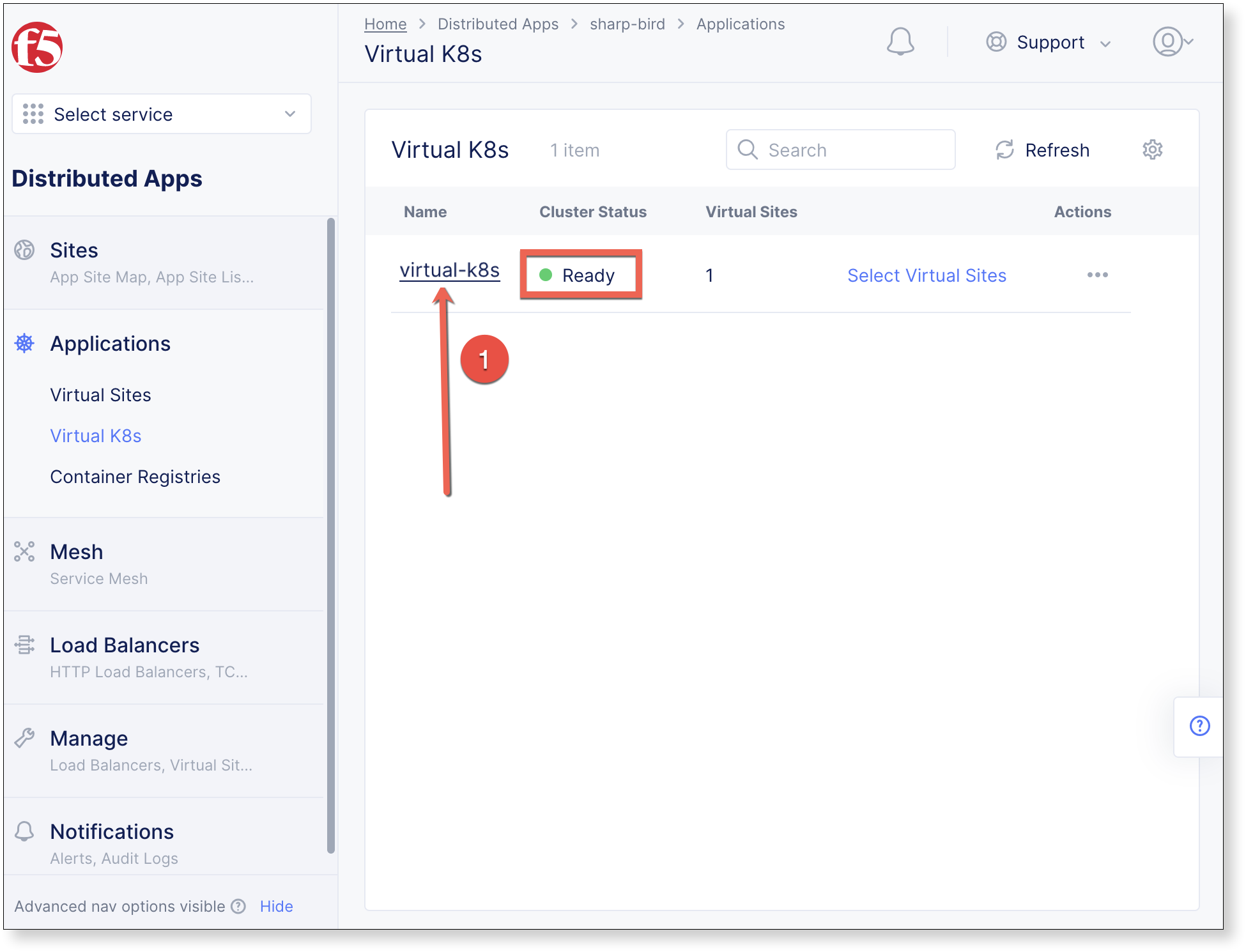Open Container Registries submenu item
Screen dimensions: 1246x952
[135, 477]
